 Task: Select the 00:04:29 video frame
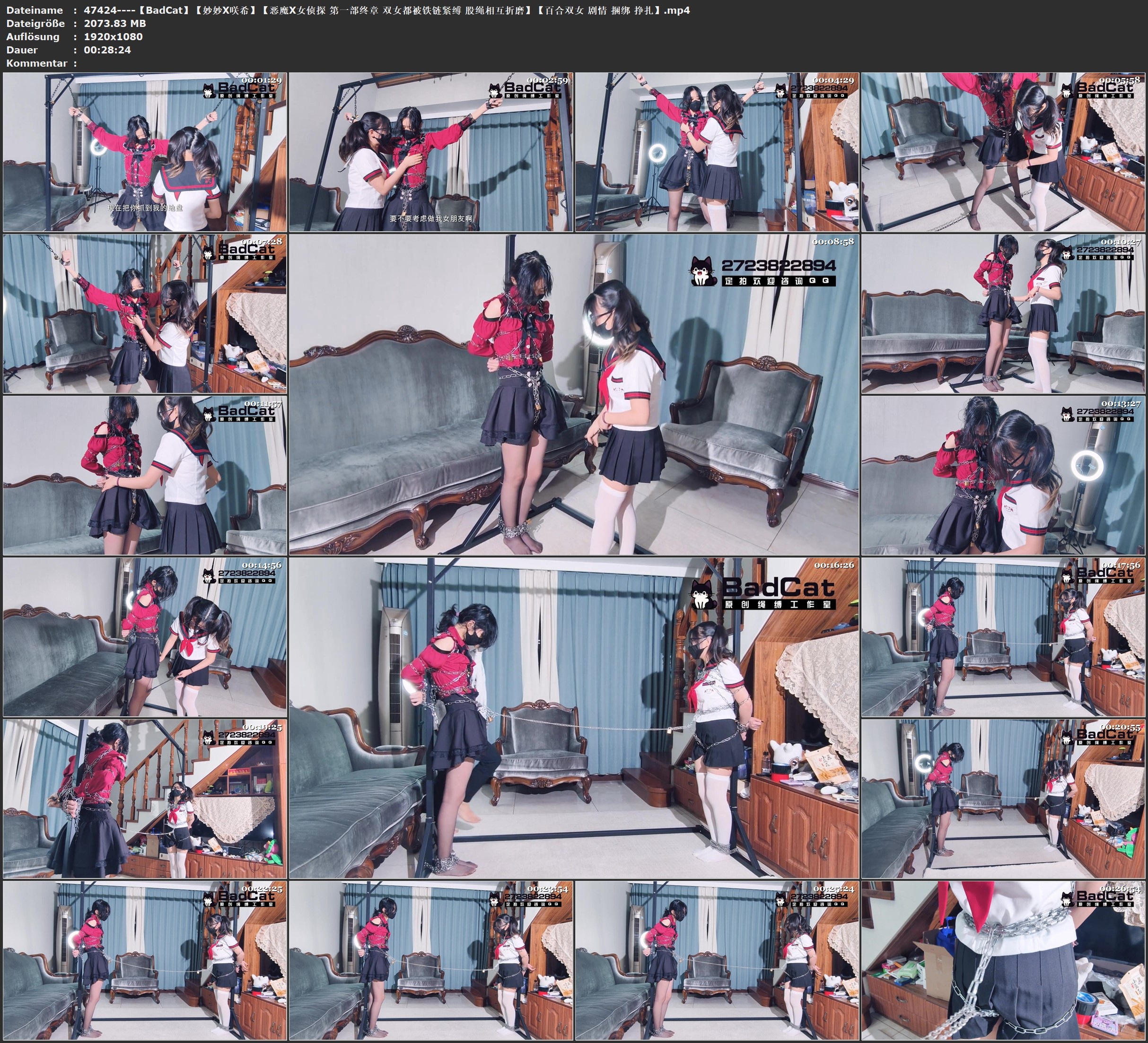[x=716, y=152]
